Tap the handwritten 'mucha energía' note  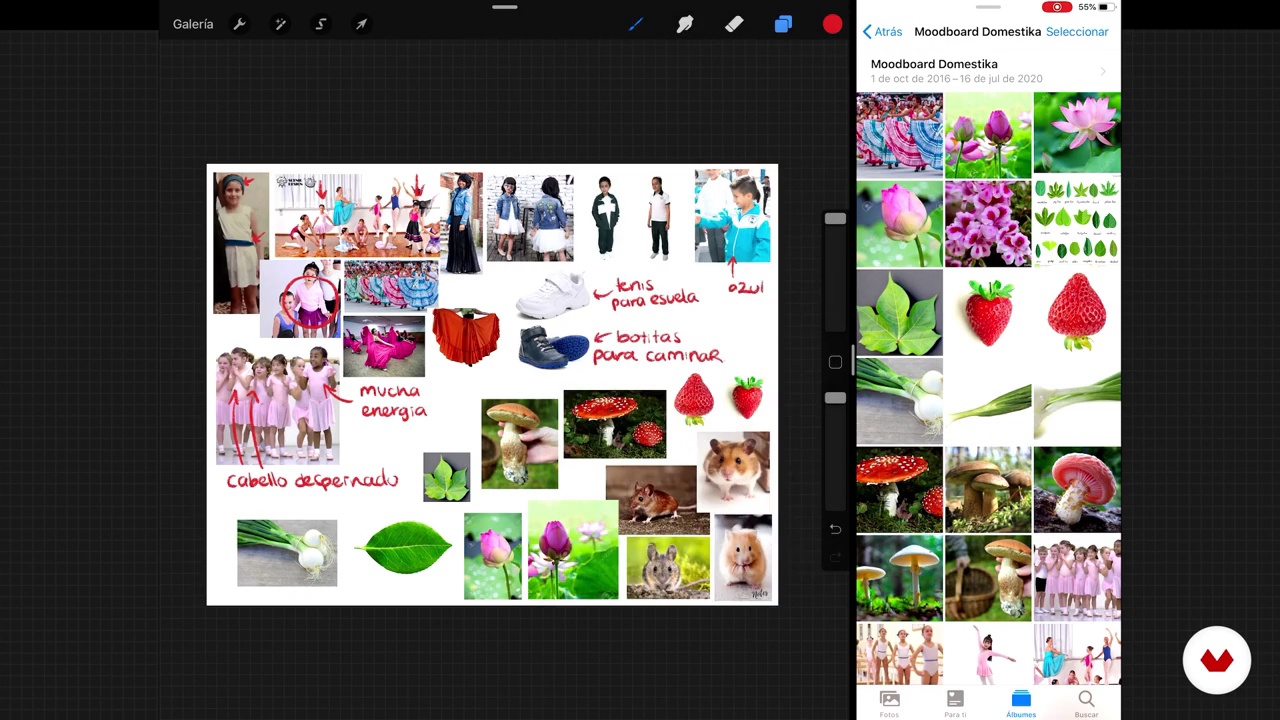coord(393,401)
